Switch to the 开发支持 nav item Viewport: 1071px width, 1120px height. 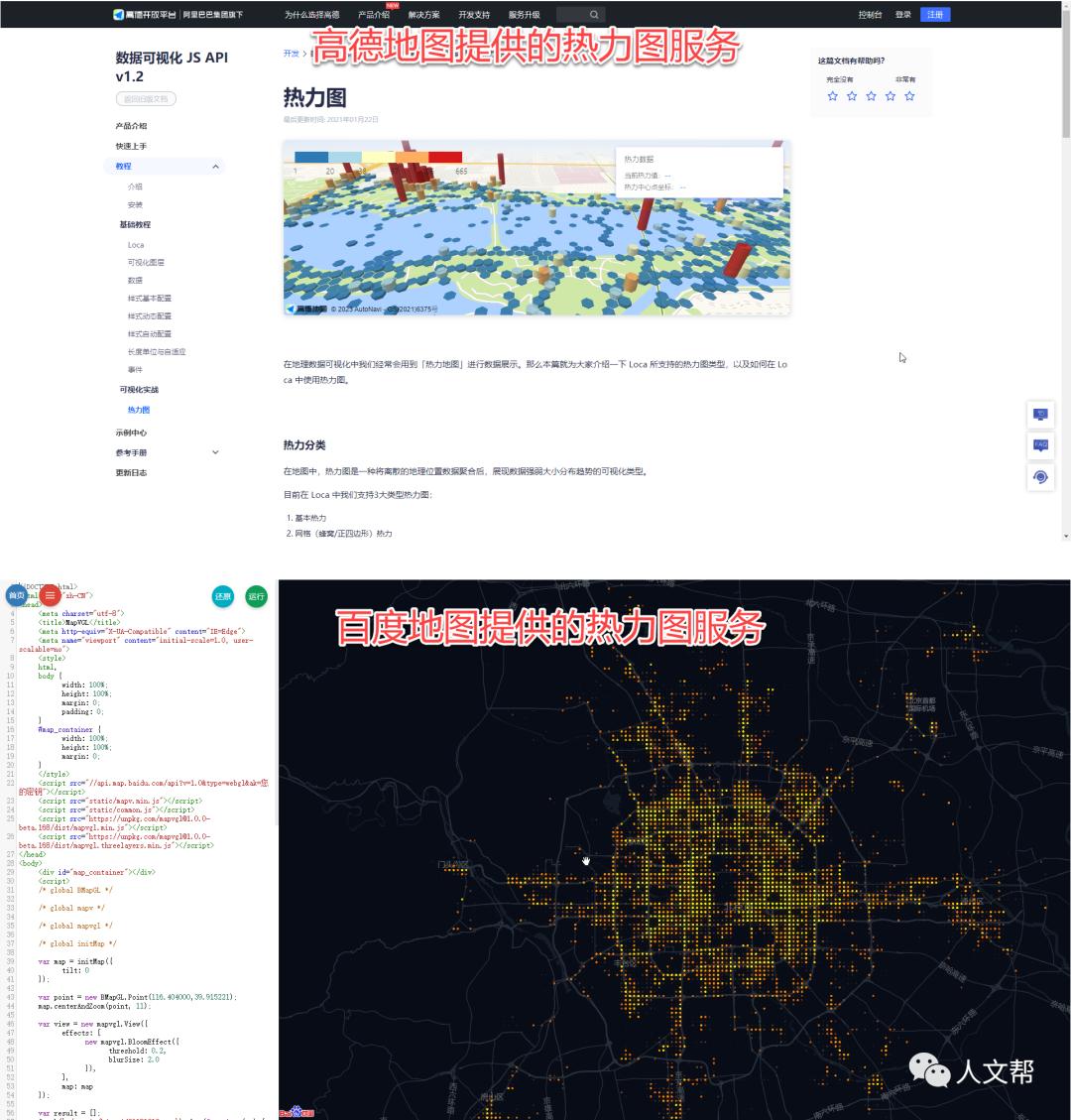tap(474, 15)
